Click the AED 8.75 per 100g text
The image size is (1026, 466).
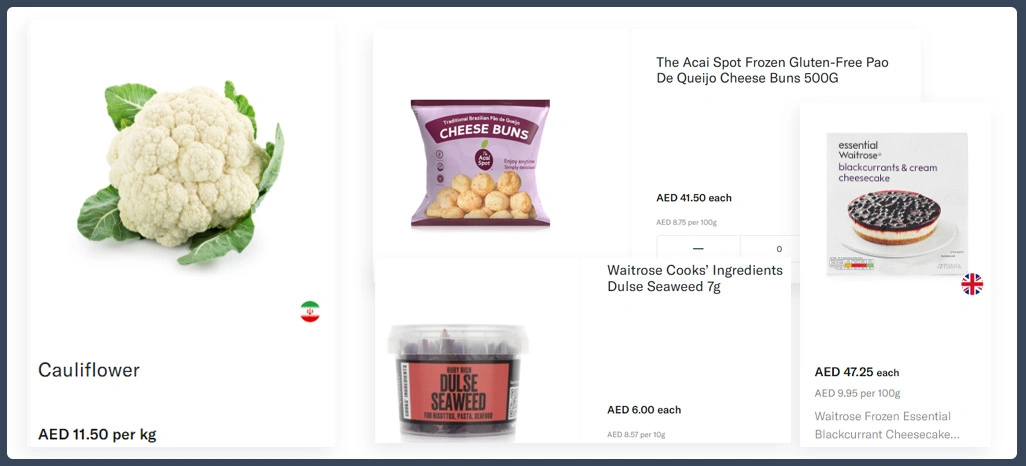pyautogui.click(x=686, y=223)
